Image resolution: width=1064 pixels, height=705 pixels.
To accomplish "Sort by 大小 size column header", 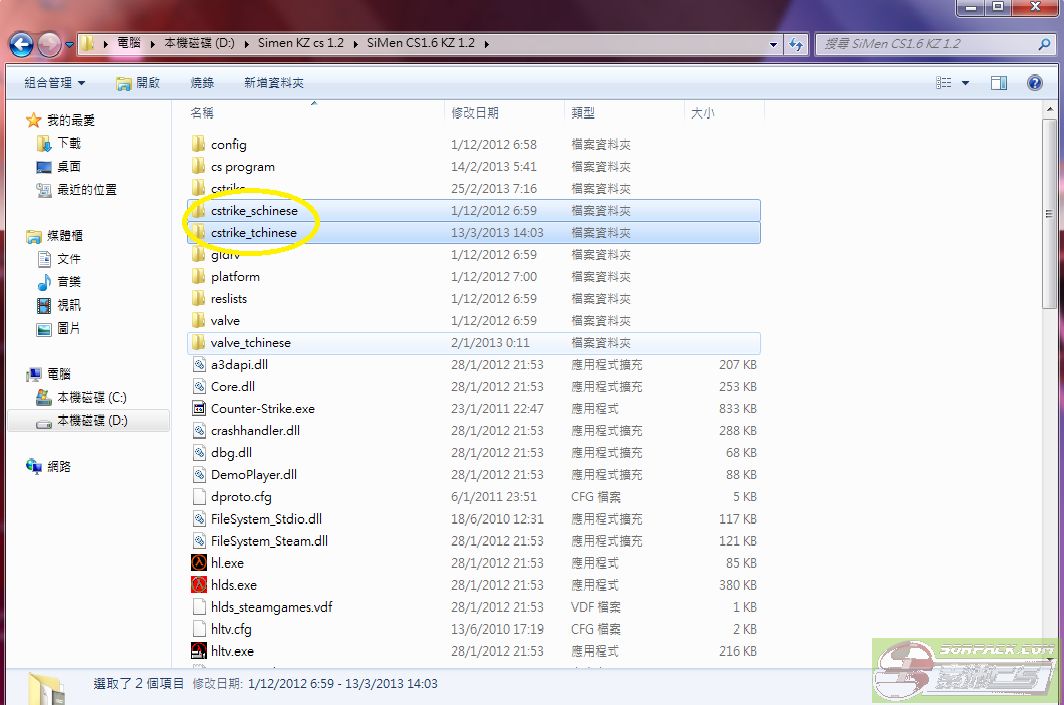I will (x=702, y=113).
